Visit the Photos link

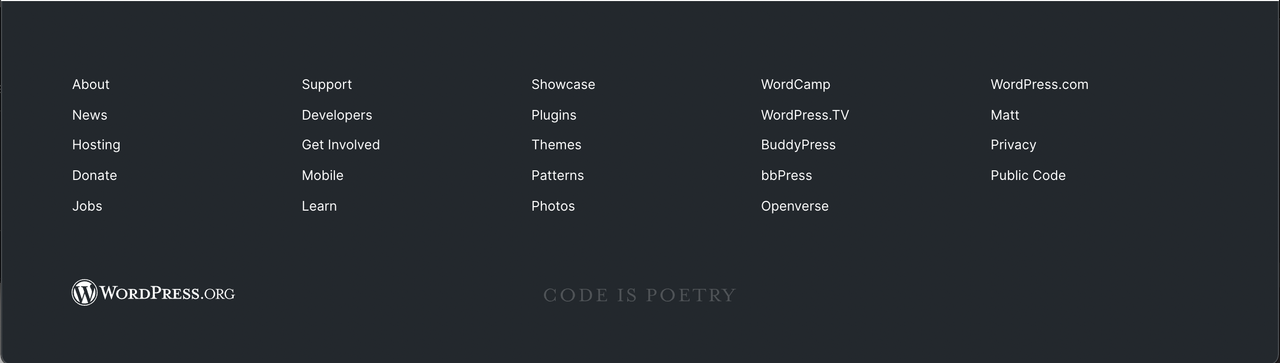[x=553, y=206]
